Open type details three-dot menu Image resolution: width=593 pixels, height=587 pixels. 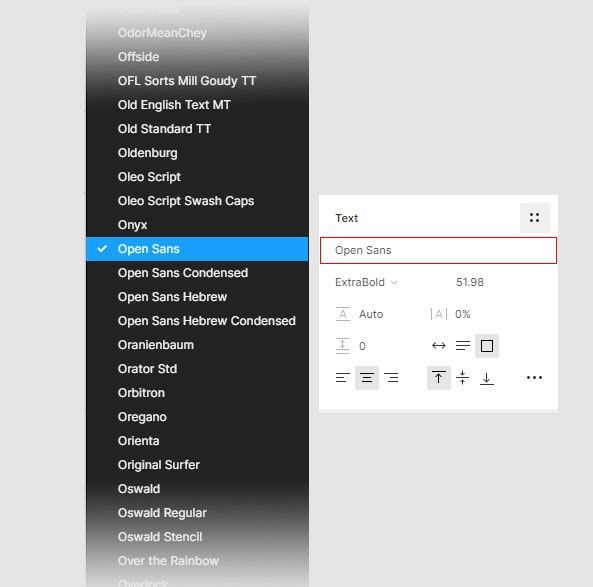[534, 377]
